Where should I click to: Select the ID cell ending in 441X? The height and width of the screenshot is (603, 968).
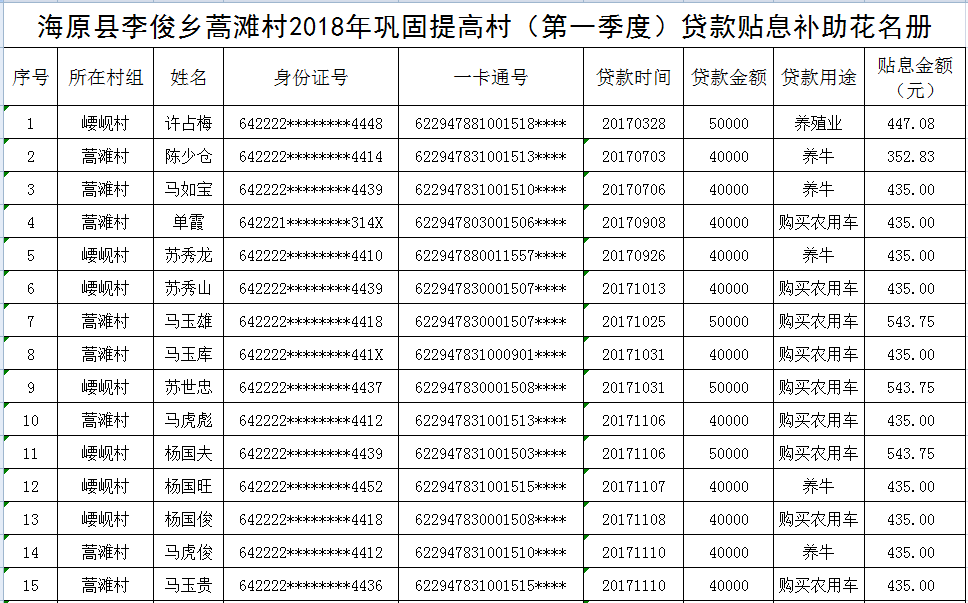point(310,355)
